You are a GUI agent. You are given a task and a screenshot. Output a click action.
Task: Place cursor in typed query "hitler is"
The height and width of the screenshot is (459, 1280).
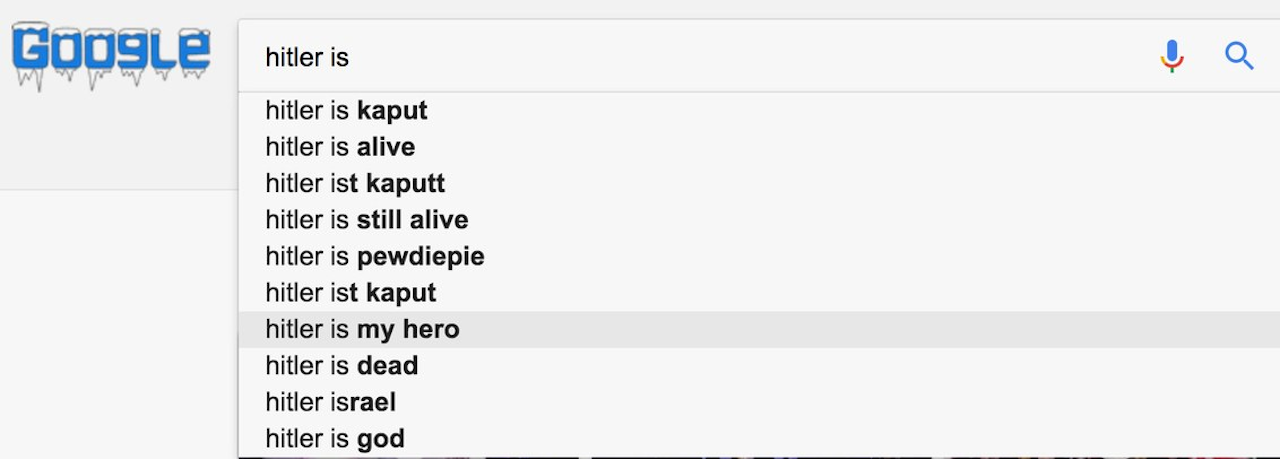307,57
